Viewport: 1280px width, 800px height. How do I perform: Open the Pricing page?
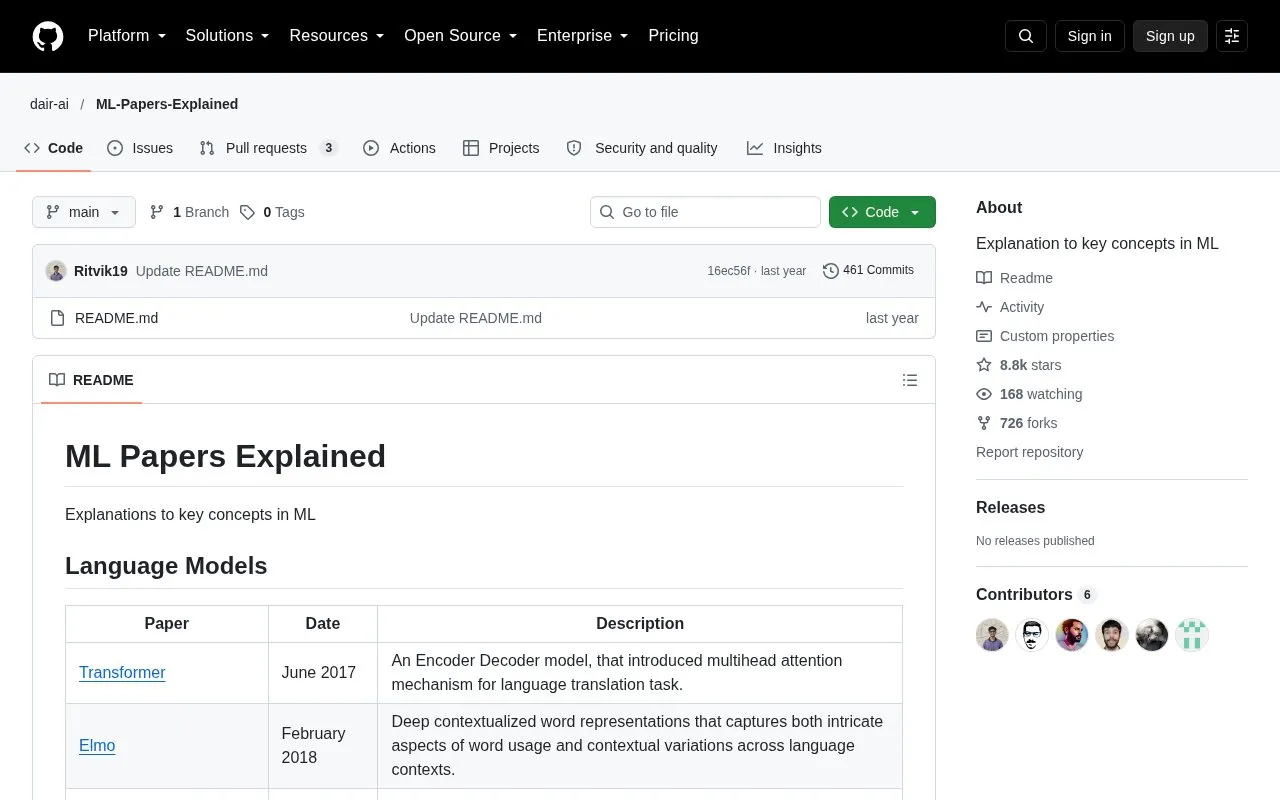coord(673,36)
